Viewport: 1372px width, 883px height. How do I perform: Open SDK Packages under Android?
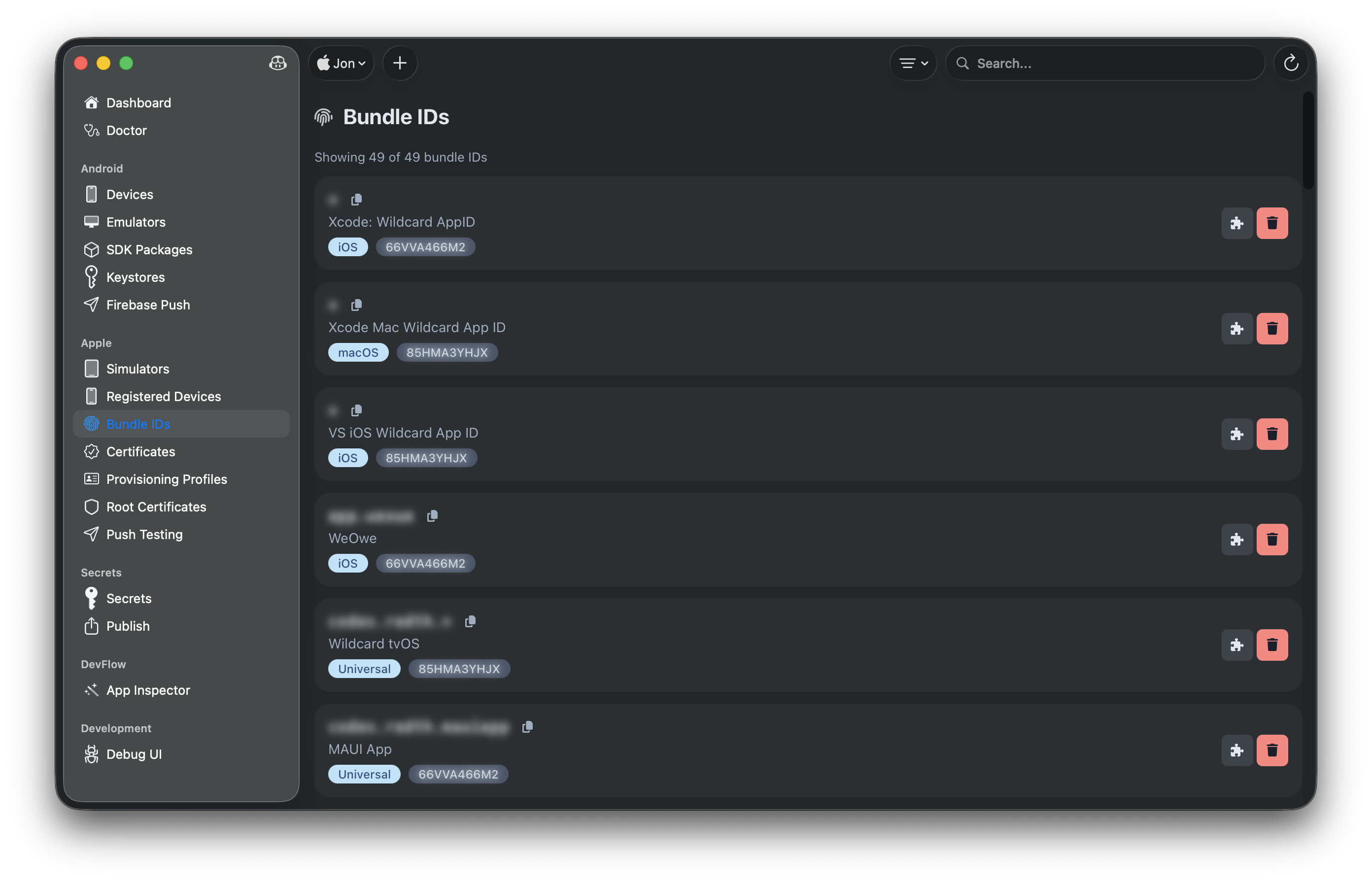tap(149, 249)
